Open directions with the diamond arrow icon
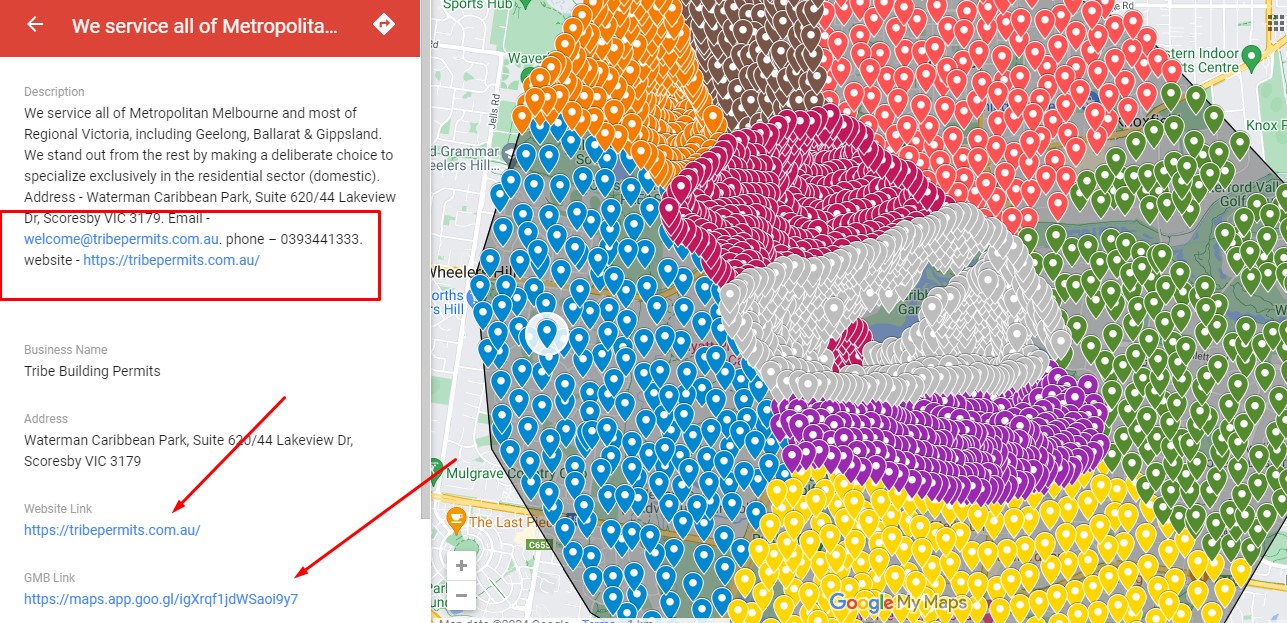Screen dimensions: 1287x623 (384, 24)
